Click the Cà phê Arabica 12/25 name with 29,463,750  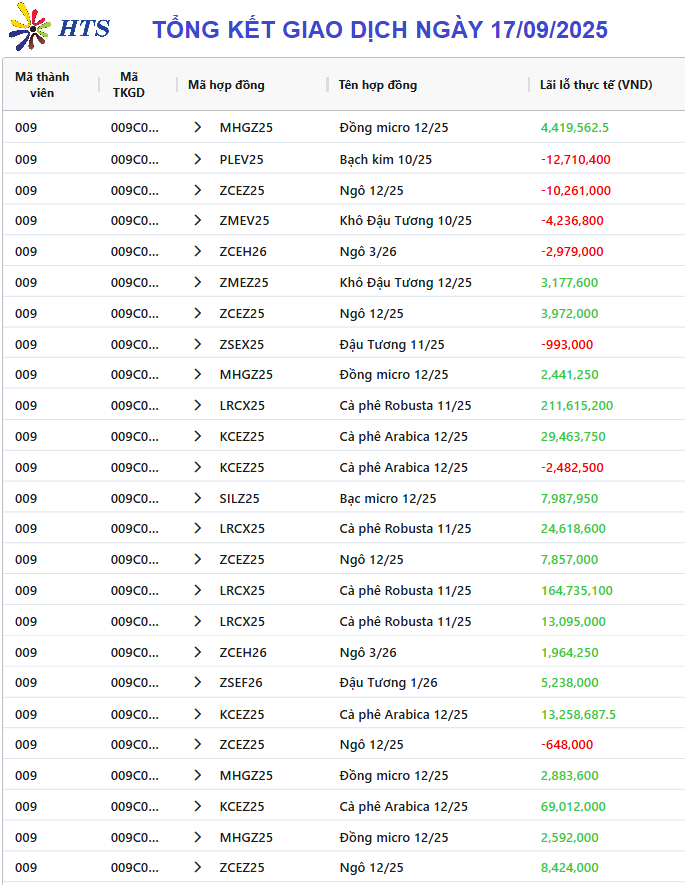click(403, 436)
